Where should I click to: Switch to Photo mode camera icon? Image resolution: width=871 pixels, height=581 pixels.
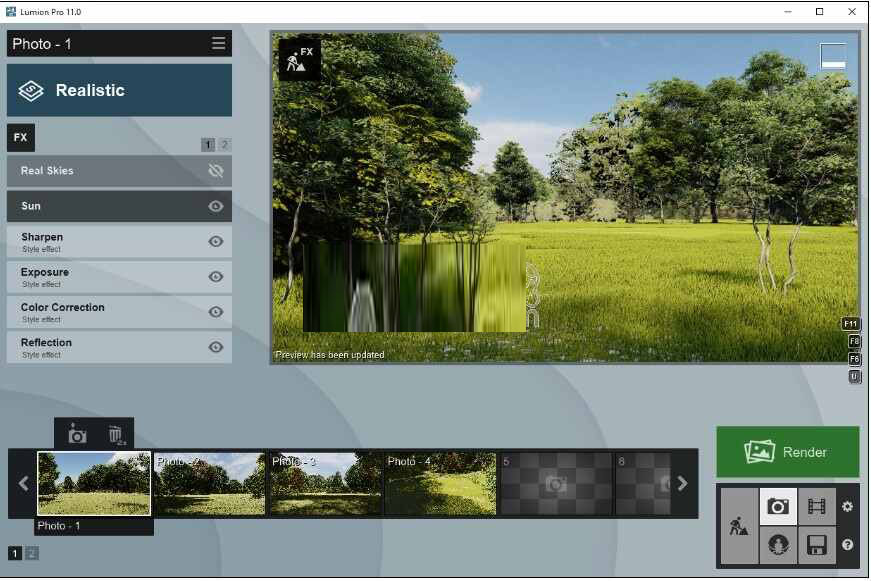click(x=778, y=507)
